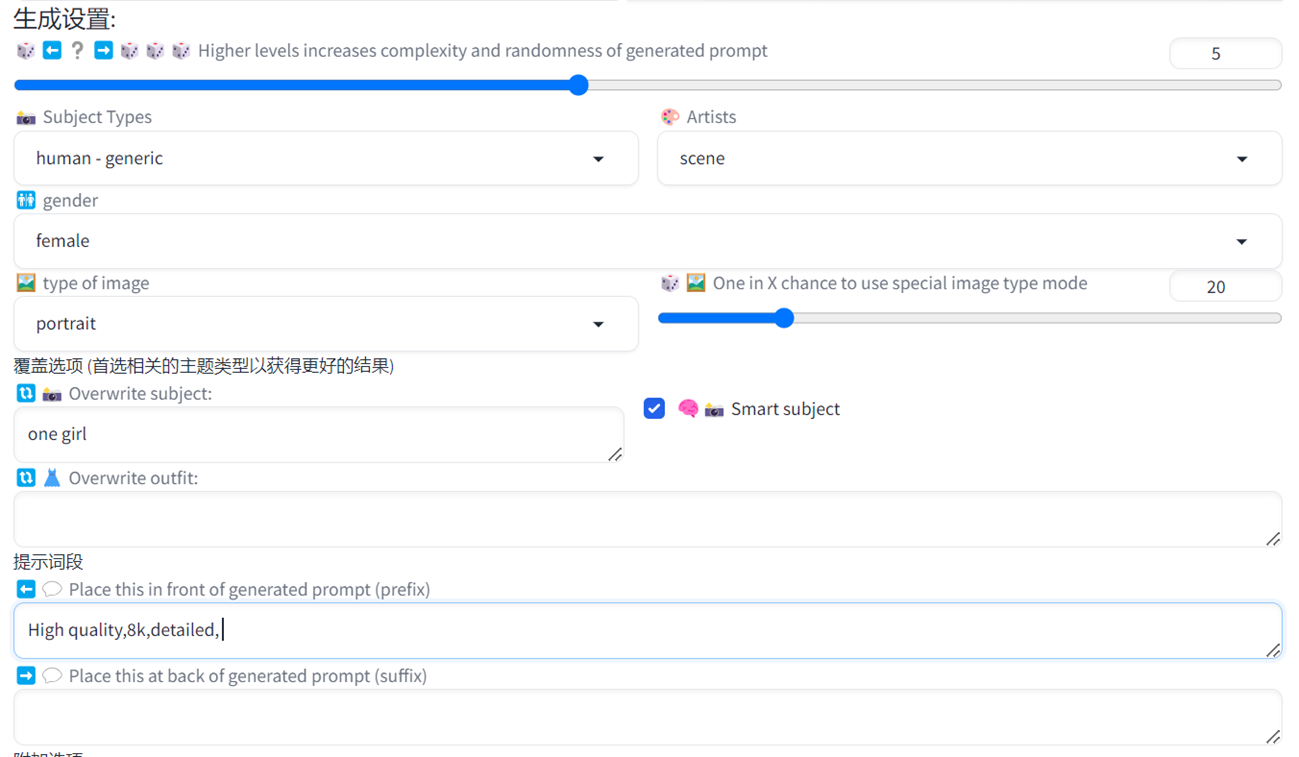Open the type of image dropdown showing portrait

(x=325, y=323)
